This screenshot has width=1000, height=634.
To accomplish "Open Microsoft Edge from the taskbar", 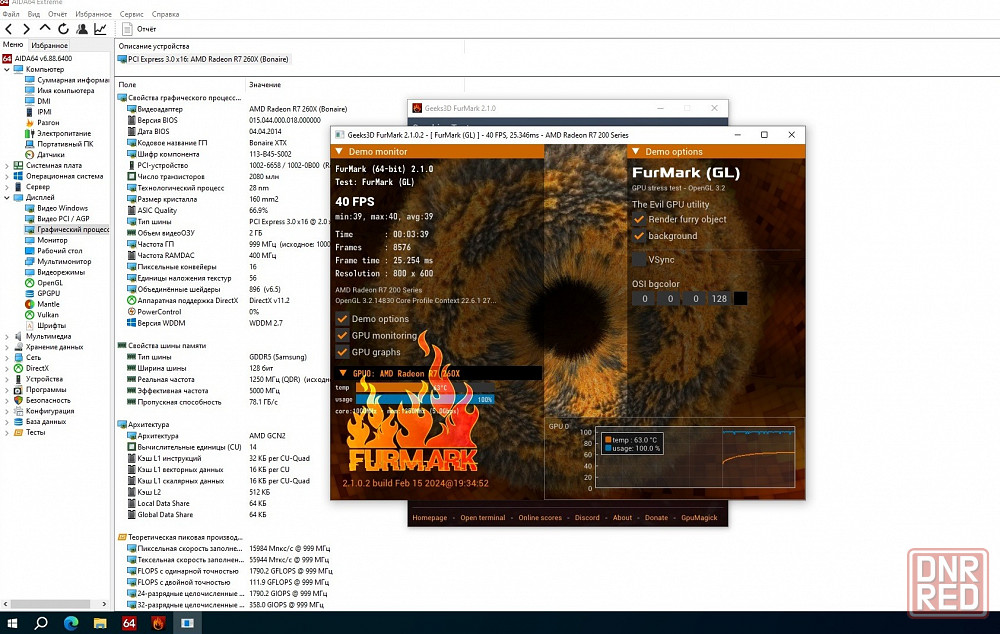I will pos(70,623).
